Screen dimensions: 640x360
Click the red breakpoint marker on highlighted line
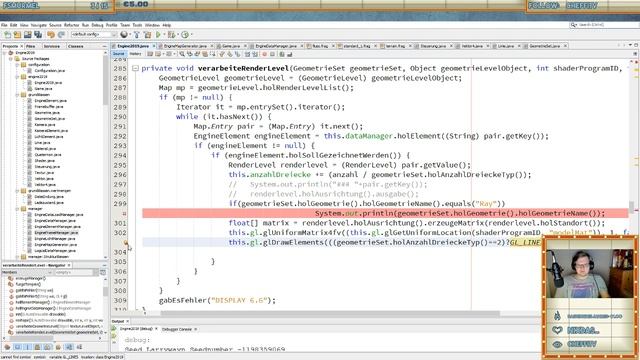(124, 213)
